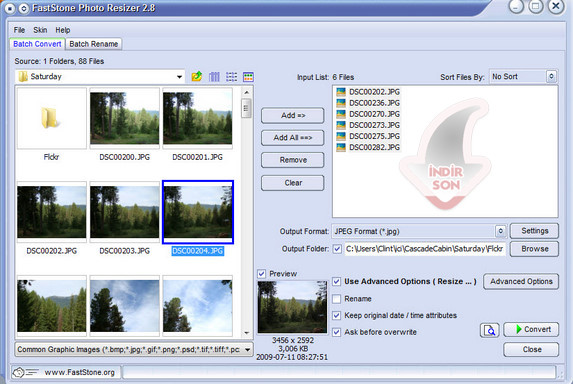The height and width of the screenshot is (384, 573).
Task: Open the Skin menu
Action: (x=40, y=30)
